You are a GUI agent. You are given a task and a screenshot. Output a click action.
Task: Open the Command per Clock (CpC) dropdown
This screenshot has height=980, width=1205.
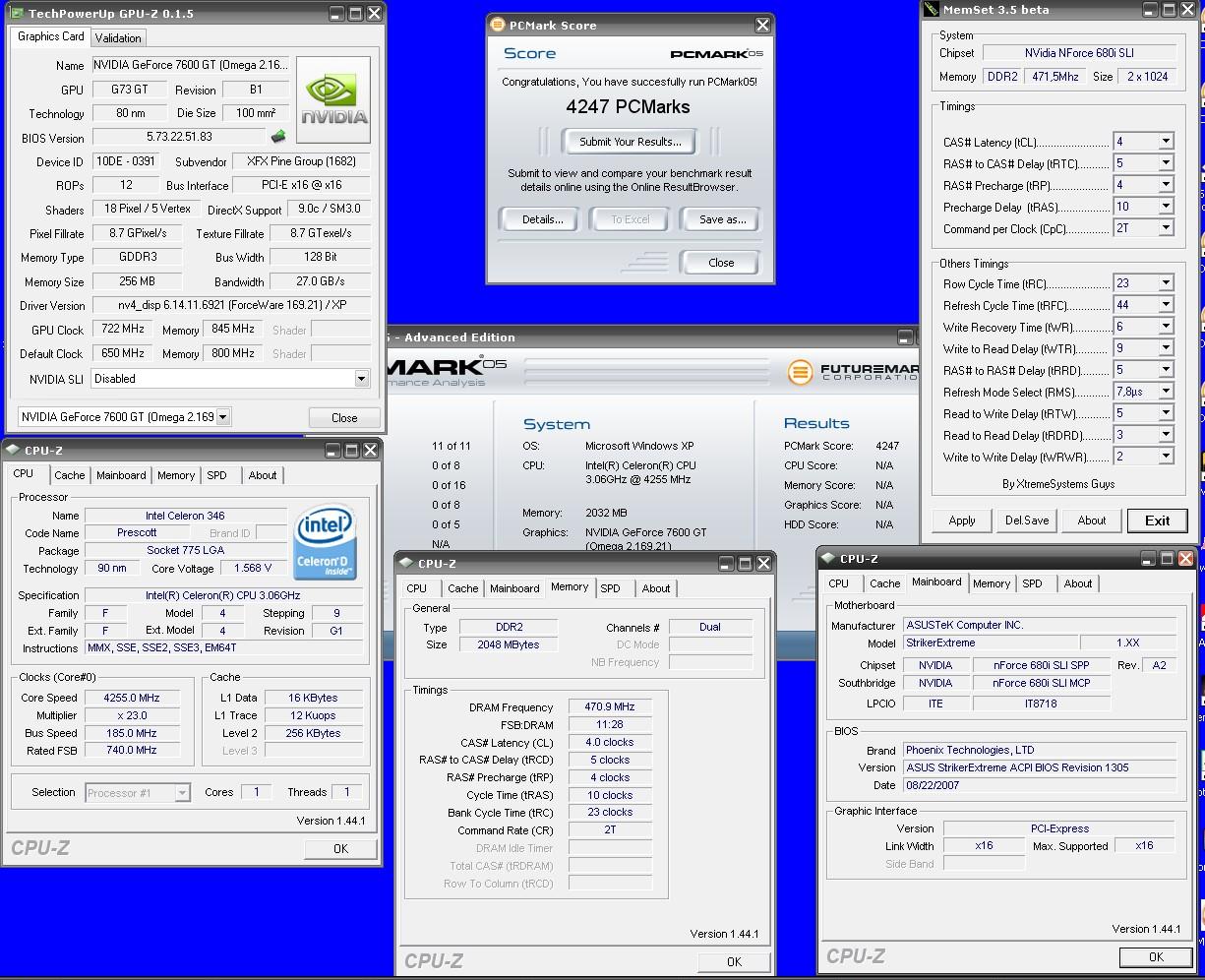pyautogui.click(x=1166, y=228)
